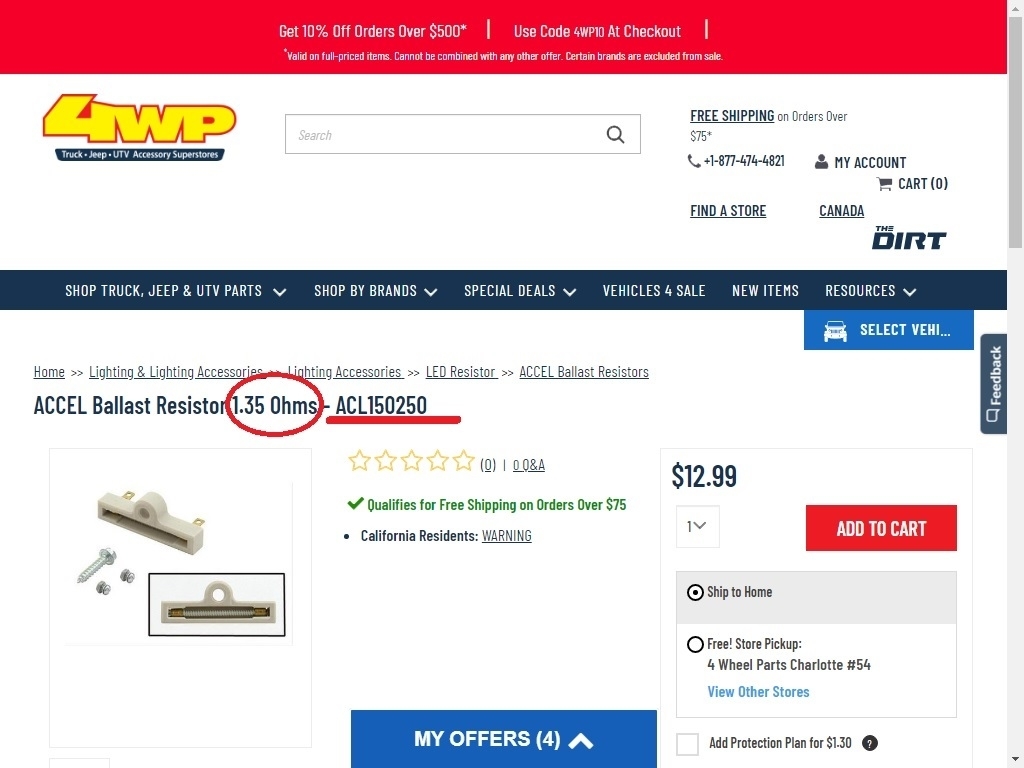Expand Shop Truck, Jeep & UTV Parts menu
Screen dimensions: 1024x768
pos(176,291)
